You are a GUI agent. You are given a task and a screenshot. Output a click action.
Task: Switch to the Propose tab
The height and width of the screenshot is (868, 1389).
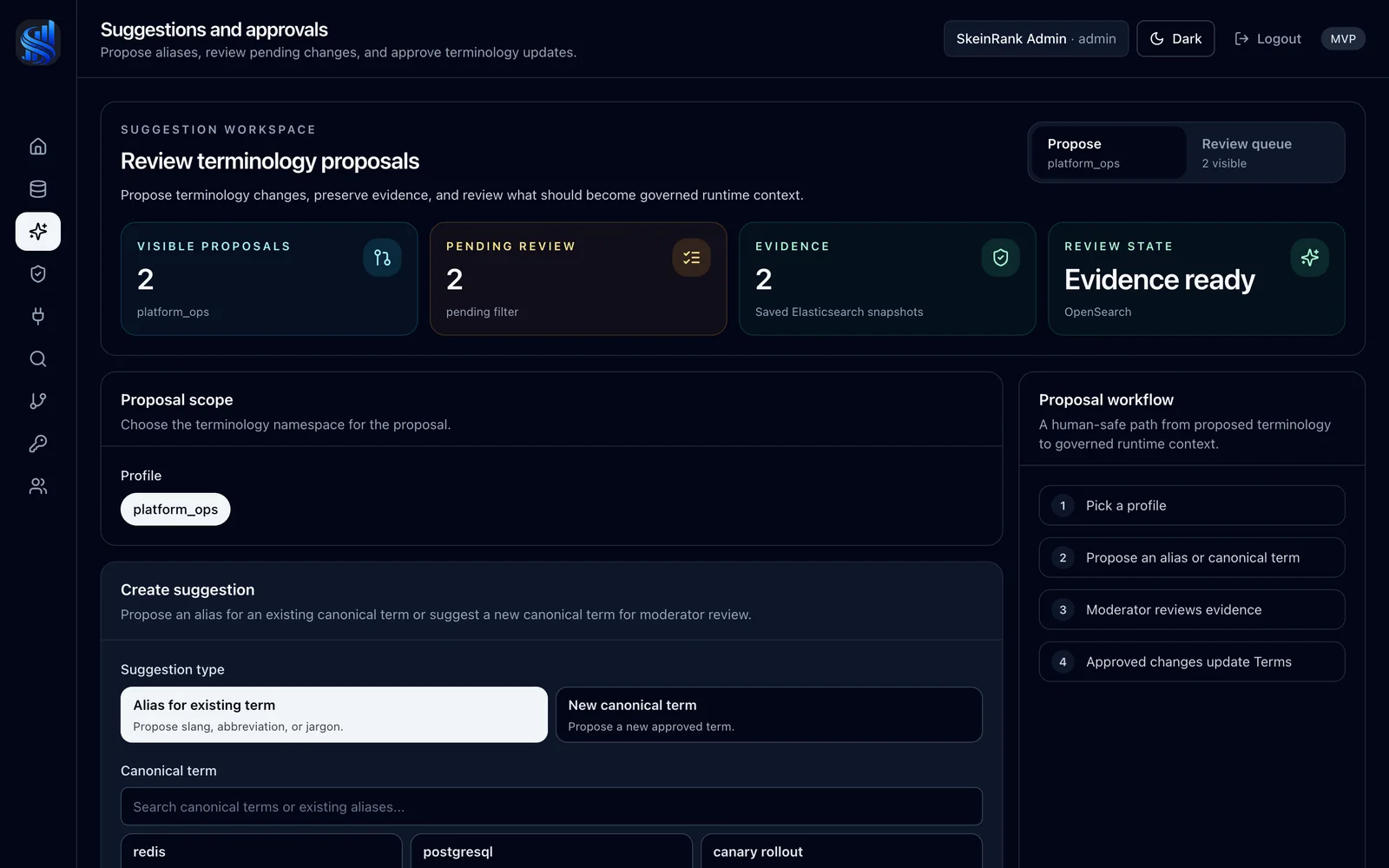pos(1109,153)
